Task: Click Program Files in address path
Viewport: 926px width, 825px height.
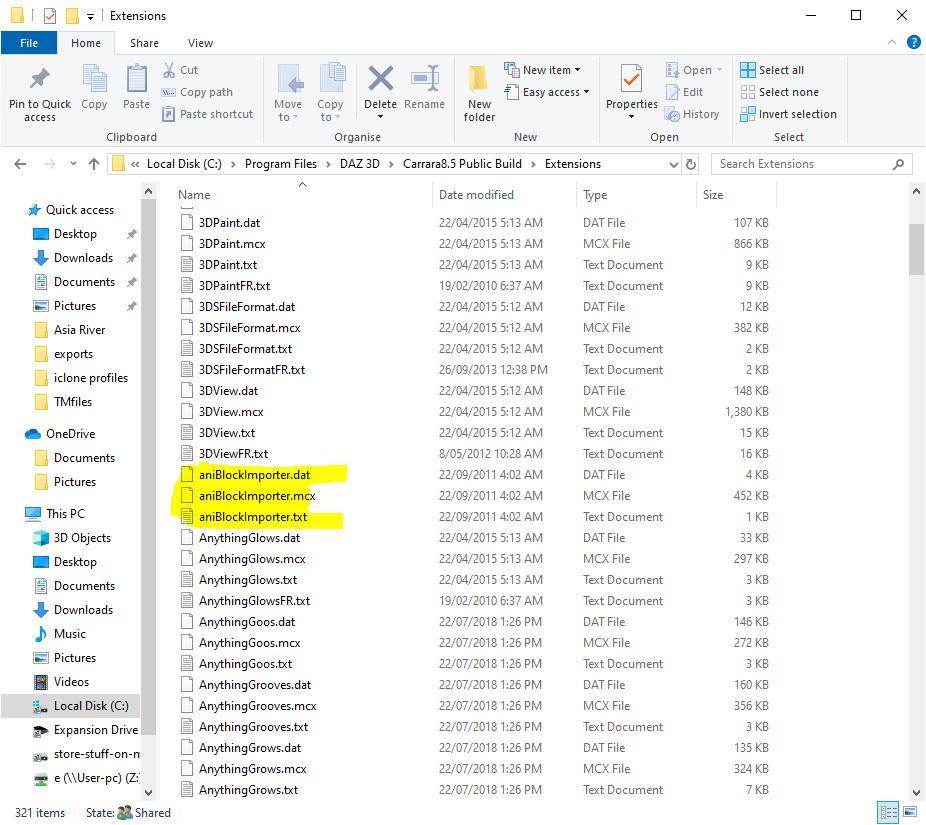Action: 281,164
